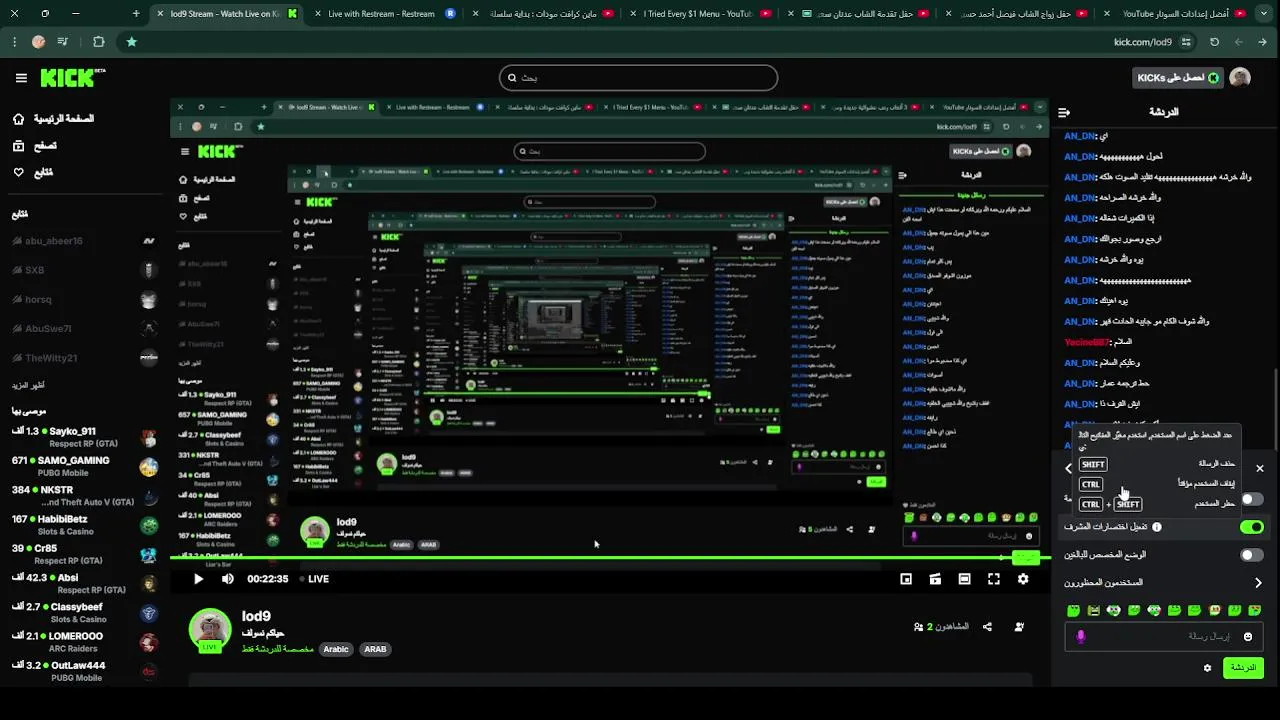Open Cr85 recommended channel
The width and height of the screenshot is (1280, 720).
tap(84, 554)
